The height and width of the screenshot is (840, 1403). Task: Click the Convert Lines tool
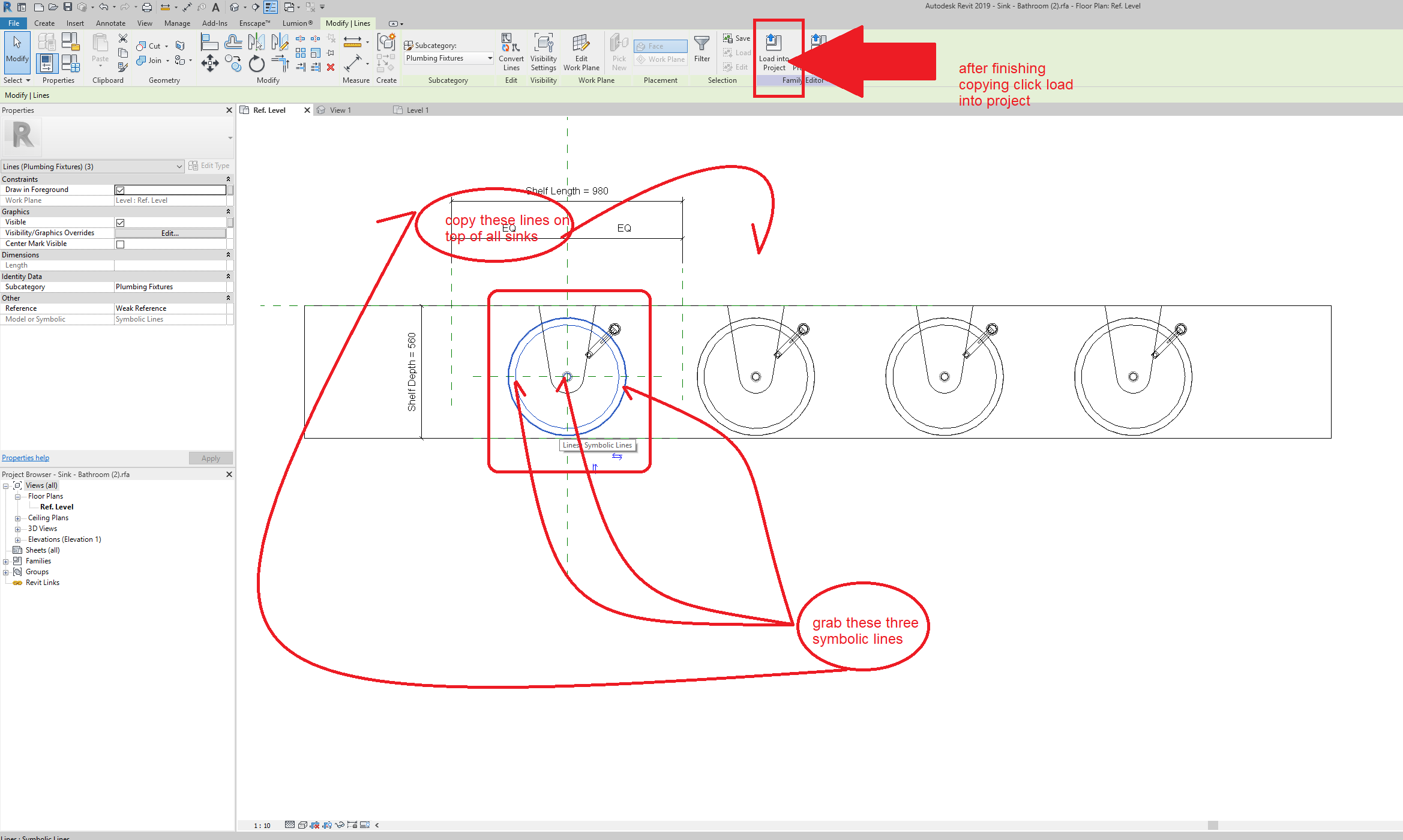(511, 54)
